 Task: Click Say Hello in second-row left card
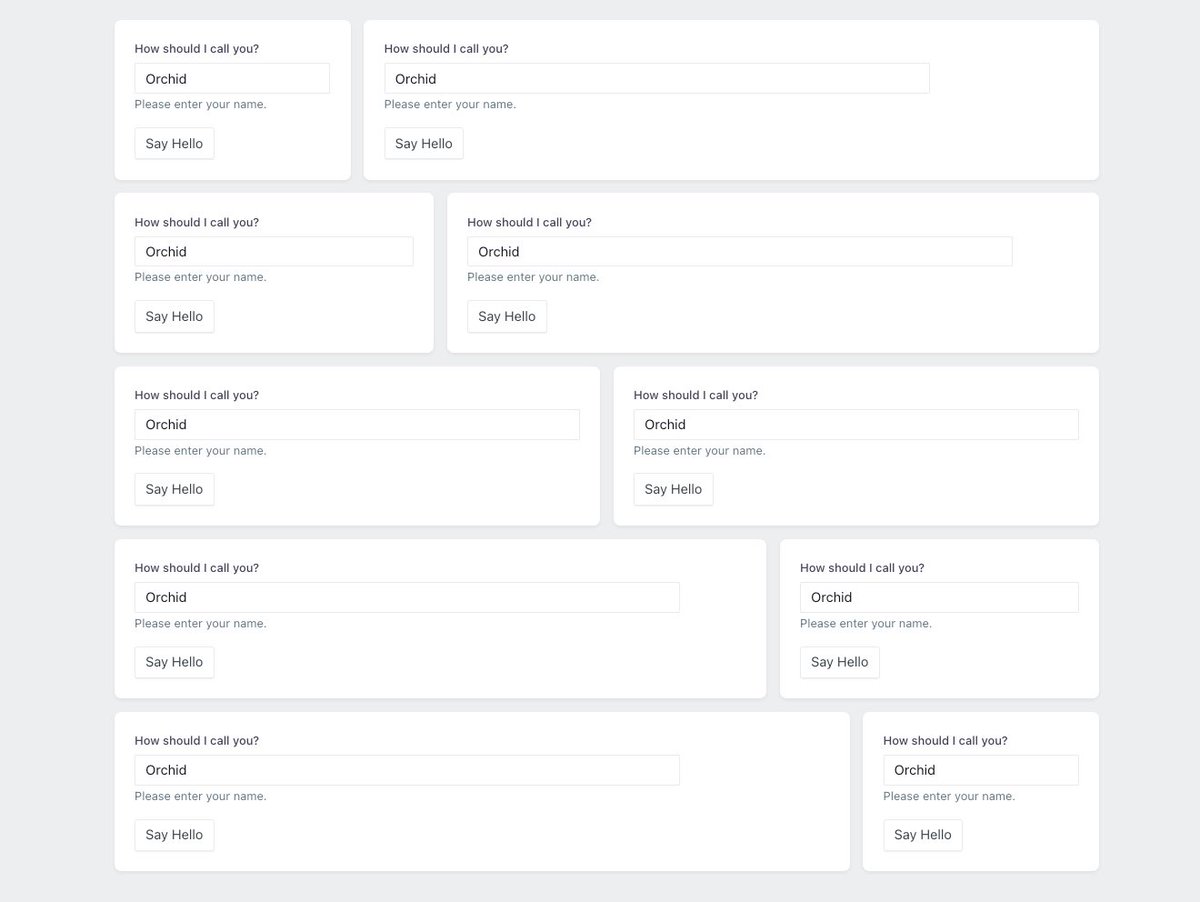174,316
